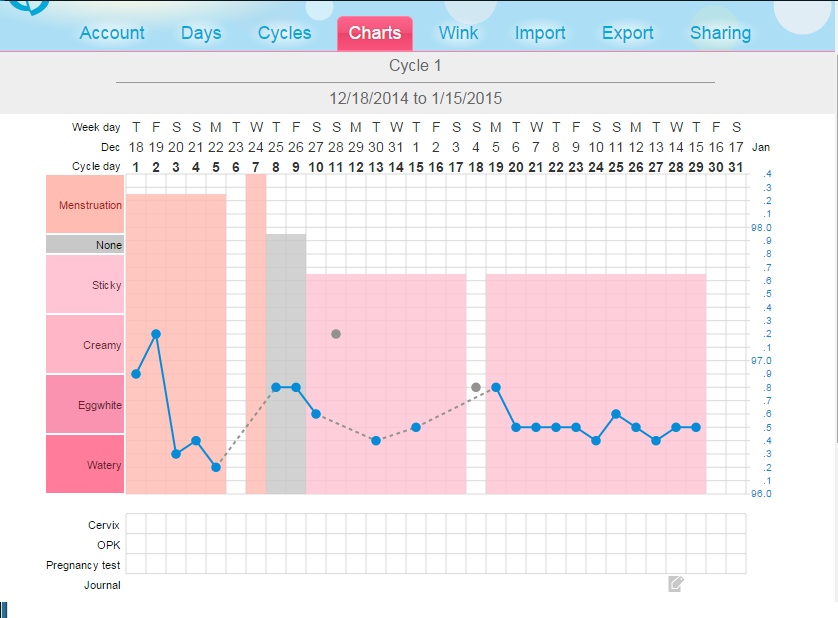838x618 pixels.
Task: Open the Export tab
Action: pyautogui.click(x=628, y=33)
